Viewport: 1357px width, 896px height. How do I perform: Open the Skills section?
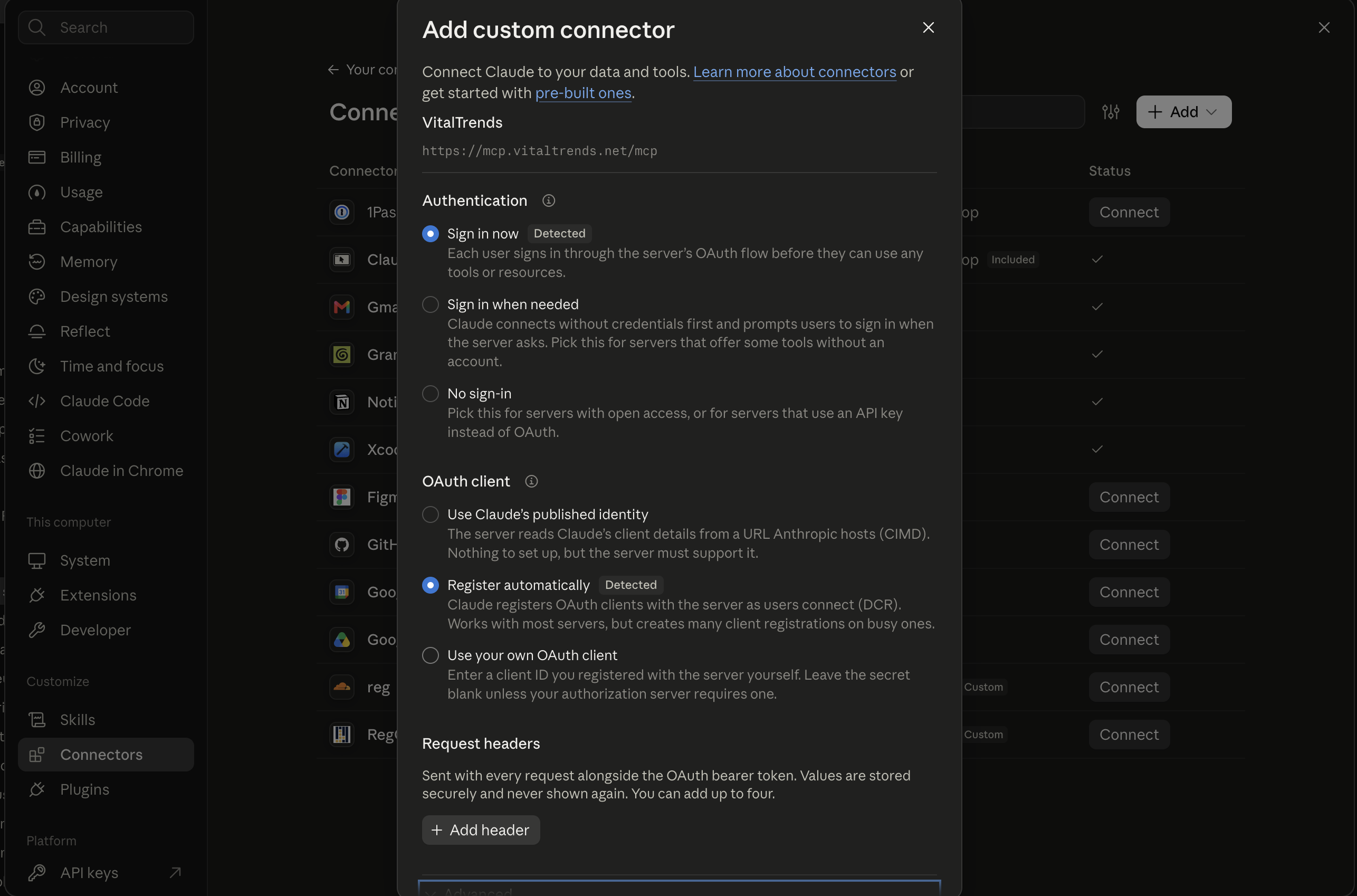[x=106, y=719]
